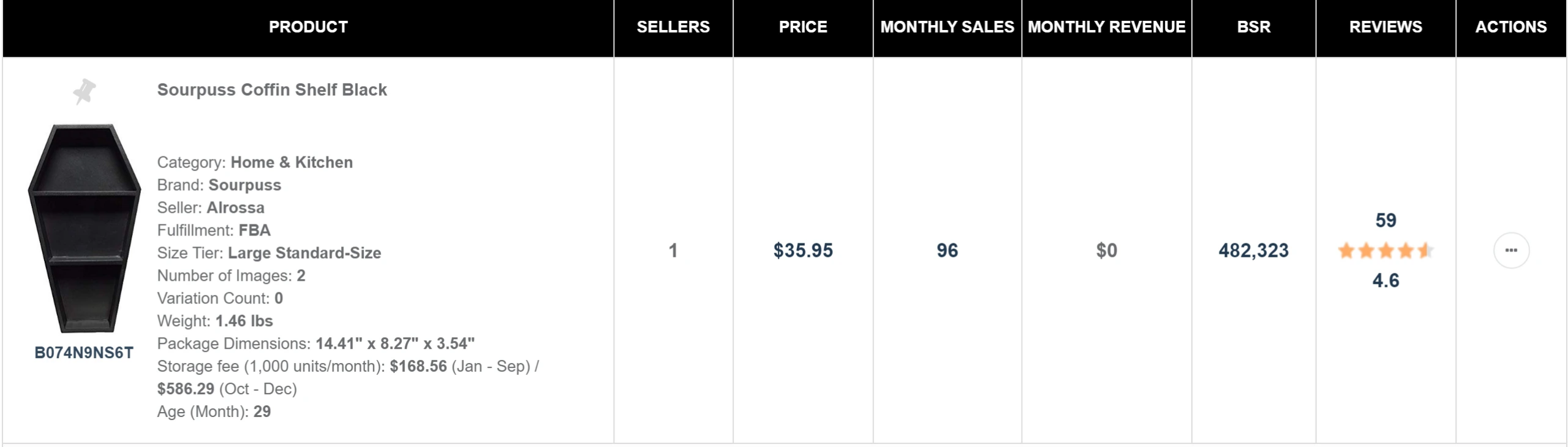Viewport: 1568px width, 447px height.
Task: Open the B074N9NS6T ASIN link
Action: coord(84,353)
